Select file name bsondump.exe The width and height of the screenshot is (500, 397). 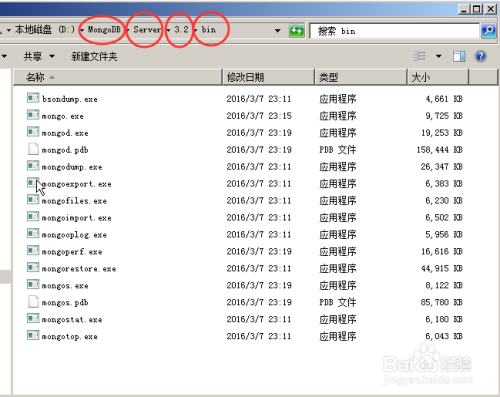70,99
